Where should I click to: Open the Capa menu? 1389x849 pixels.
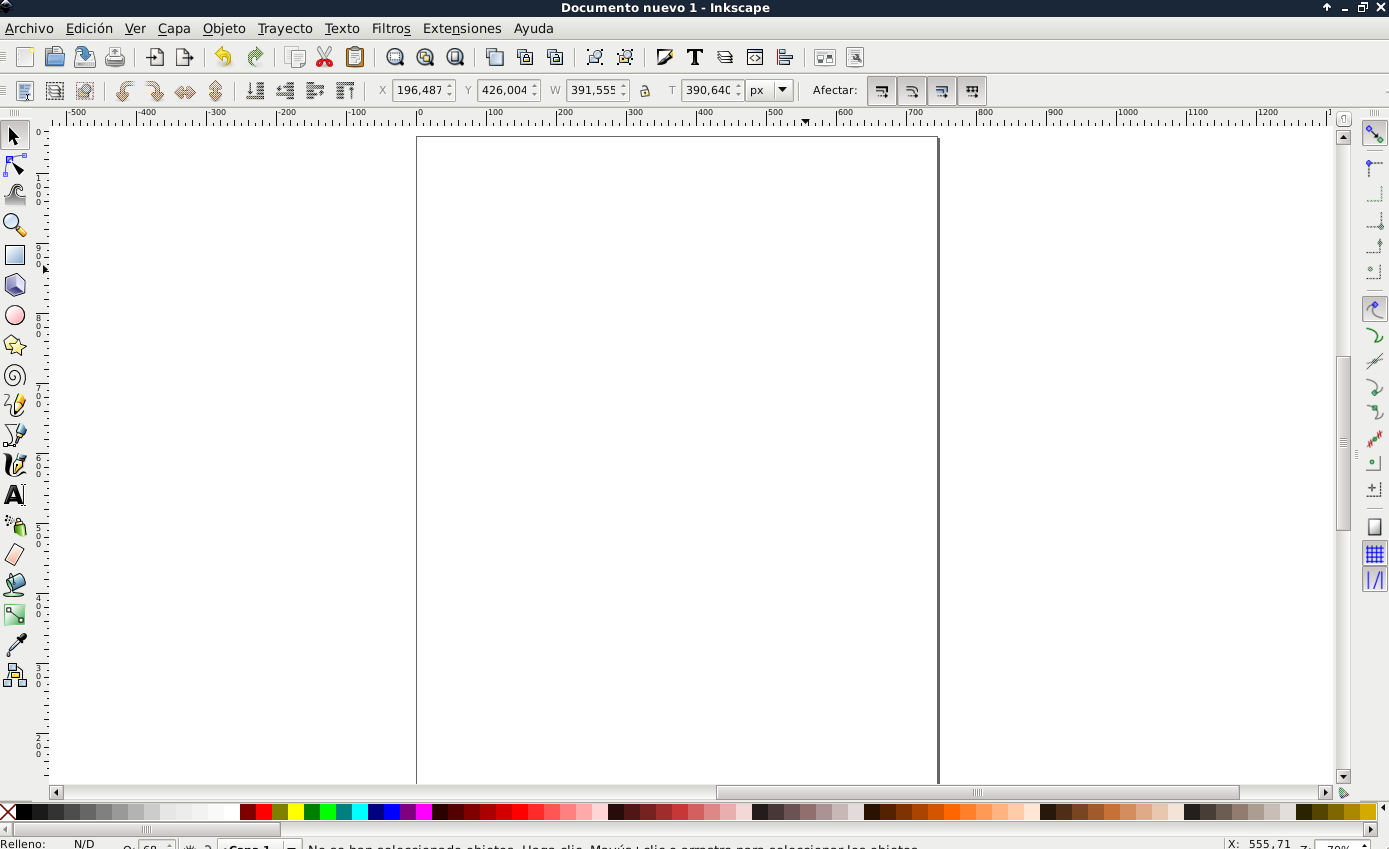[174, 28]
